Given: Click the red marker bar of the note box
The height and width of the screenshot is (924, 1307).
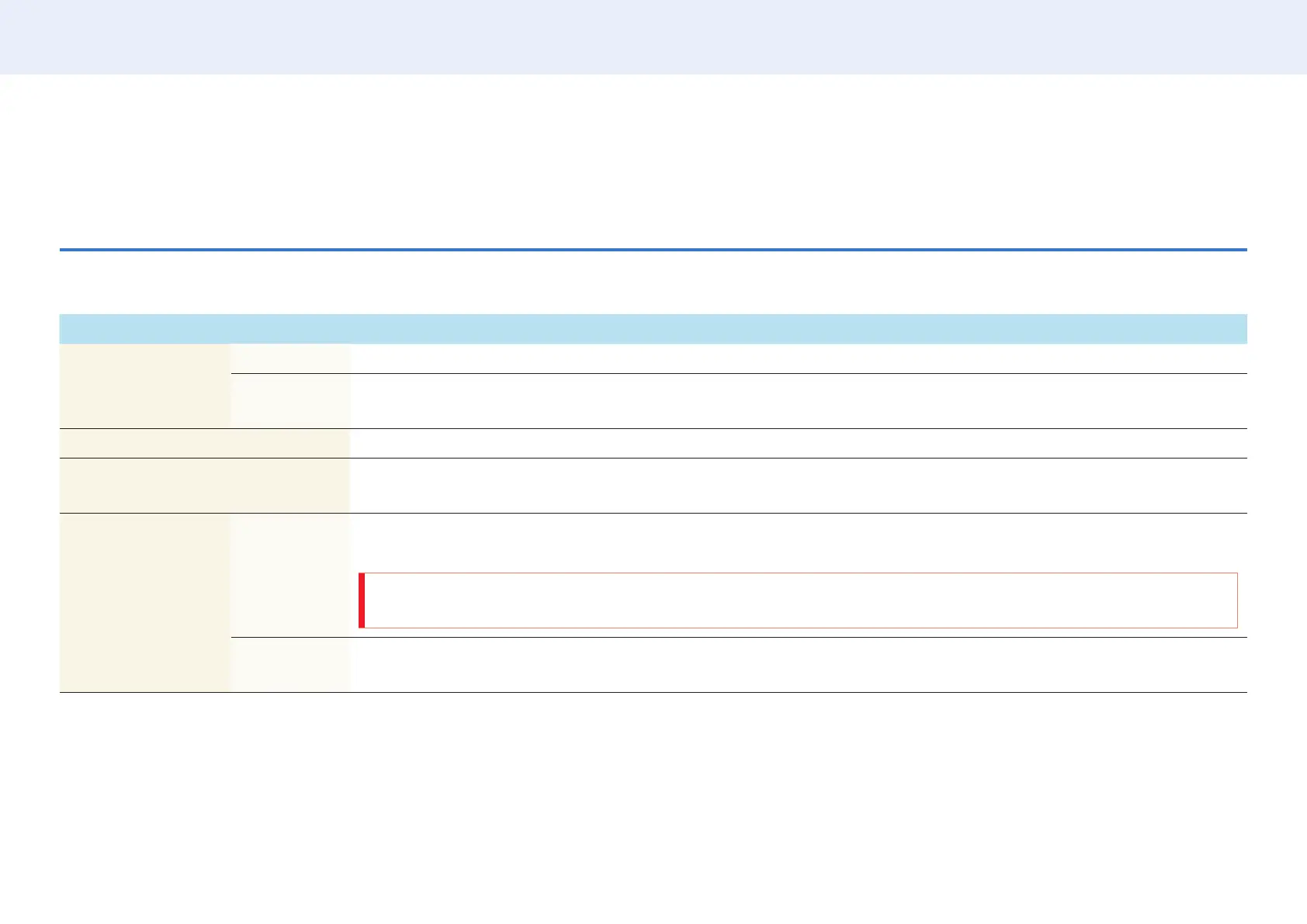Looking at the screenshot, I should point(362,600).
